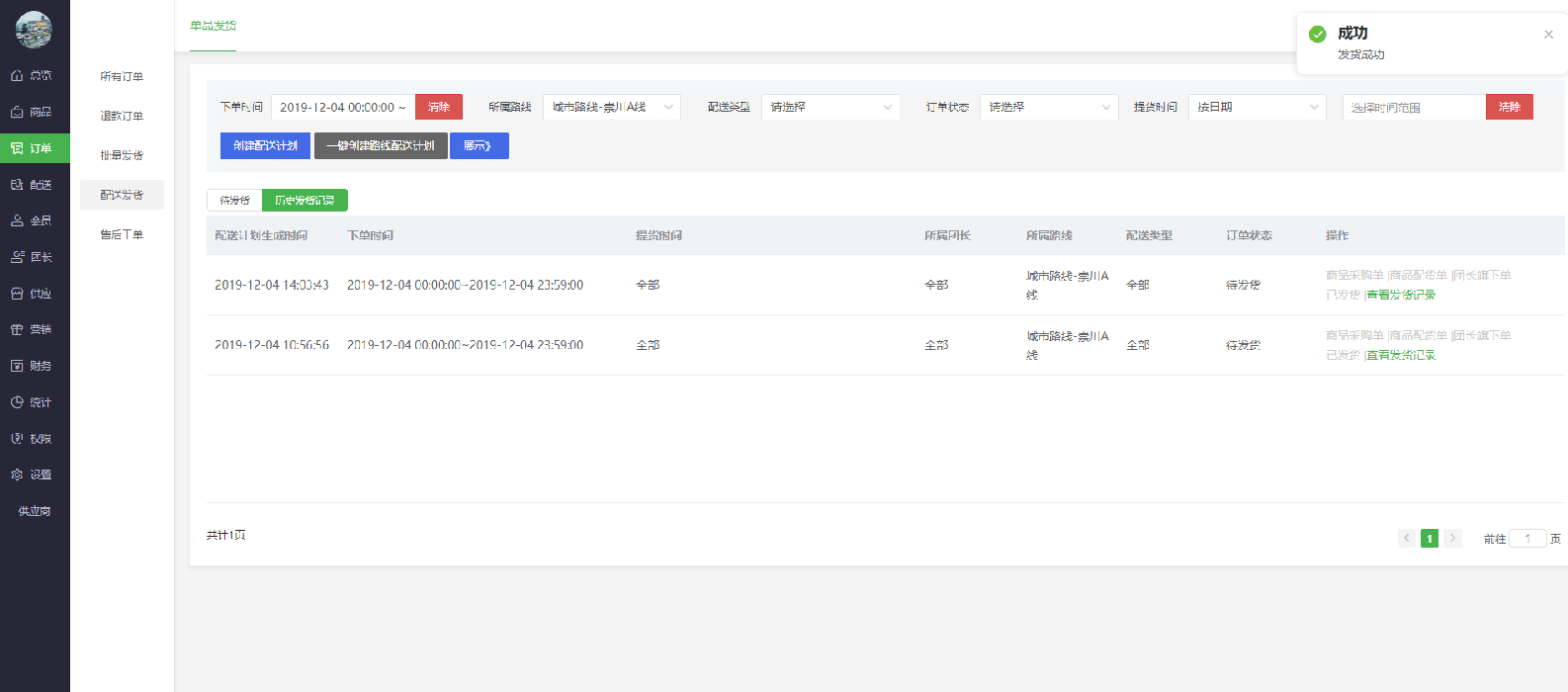Image resolution: width=1568 pixels, height=692 pixels.
Task: Click the blue 创建配送计划 button
Action: pos(265,146)
